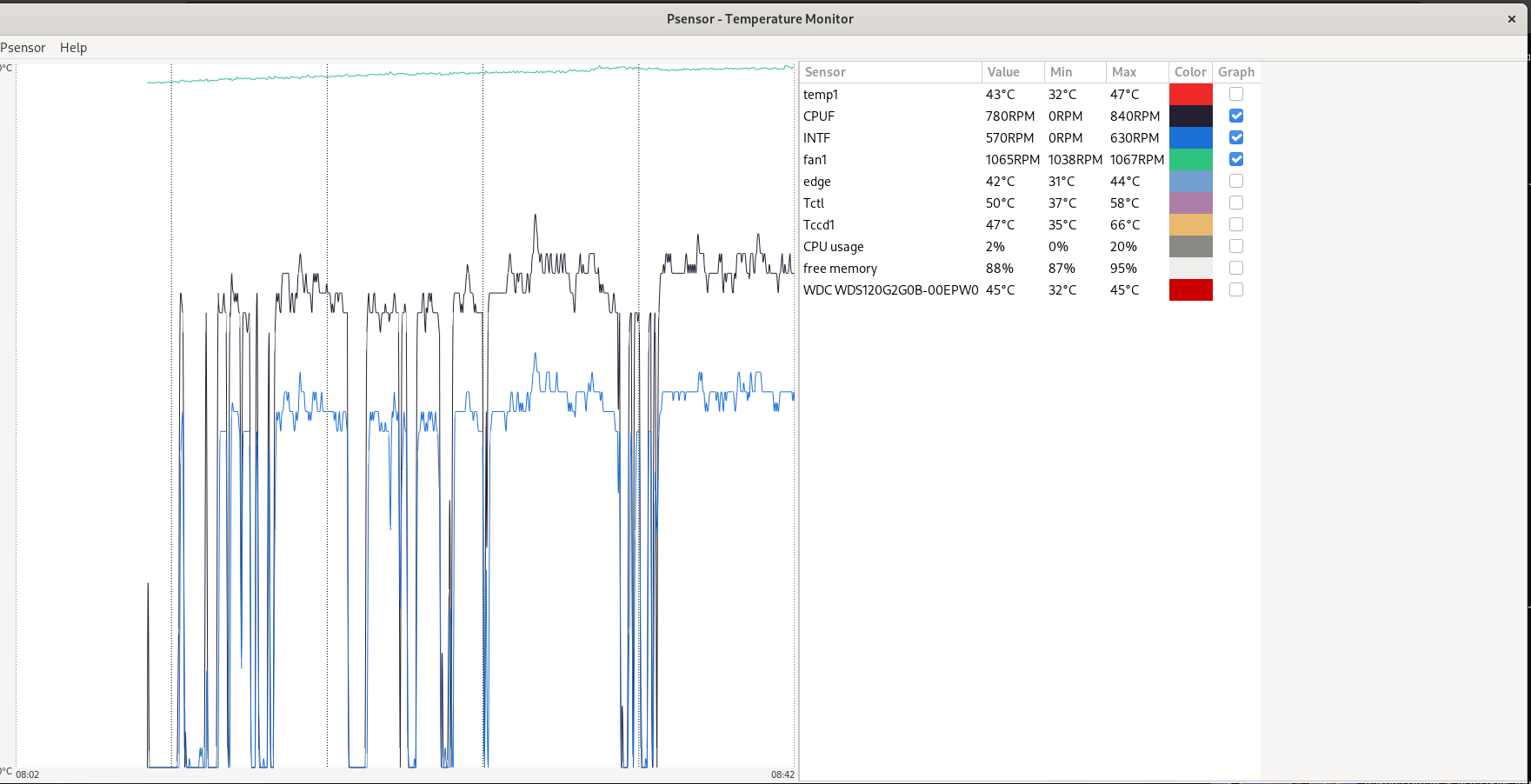Click the Max column header
This screenshot has height=784, width=1531.
[1135, 72]
